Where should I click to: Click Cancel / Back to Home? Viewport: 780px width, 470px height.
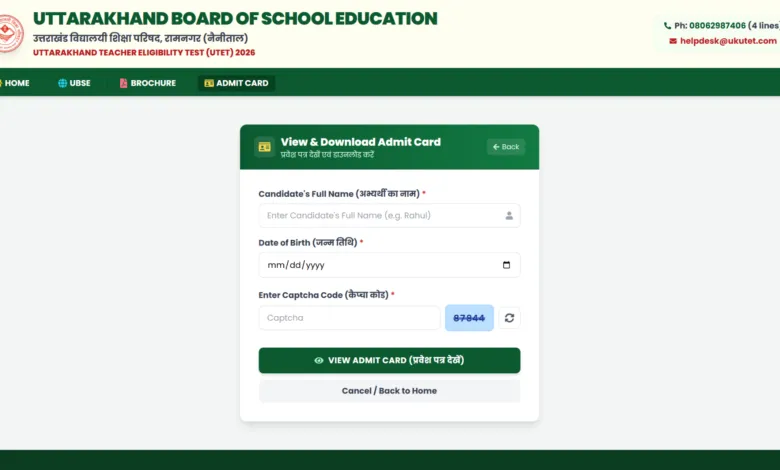point(390,391)
